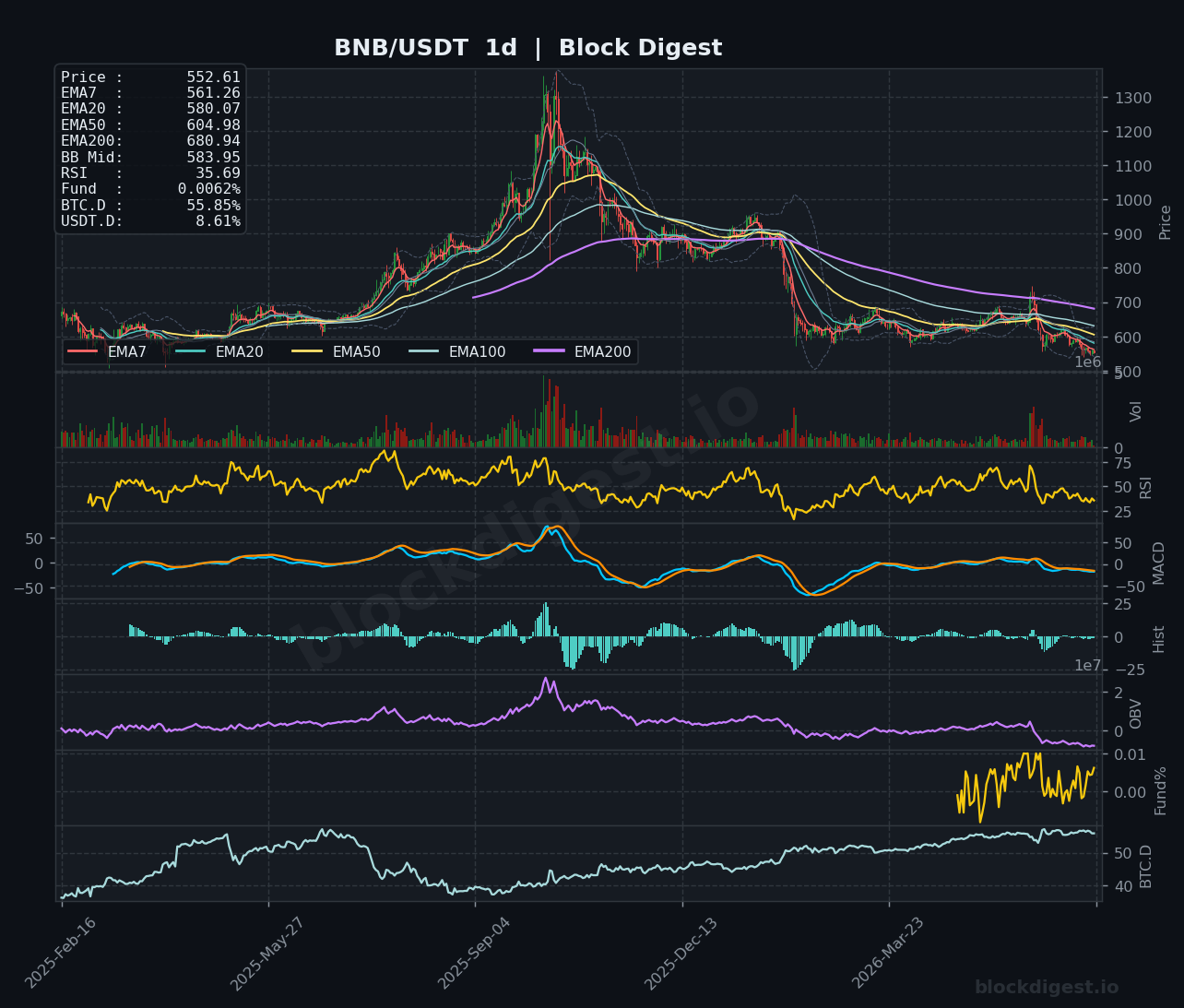Screen dimensions: 1184x1008
Task: Select the 'Price : 552.61' stats line
Action: tap(150, 77)
